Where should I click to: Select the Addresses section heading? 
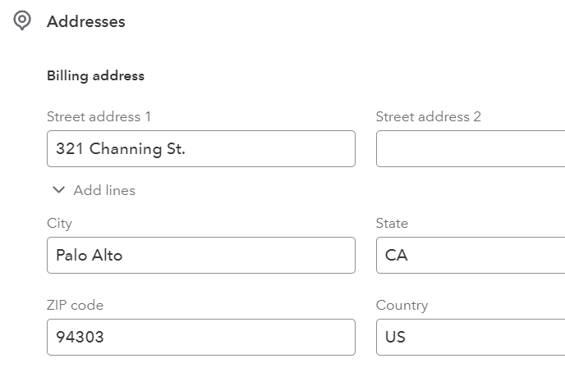point(86,22)
